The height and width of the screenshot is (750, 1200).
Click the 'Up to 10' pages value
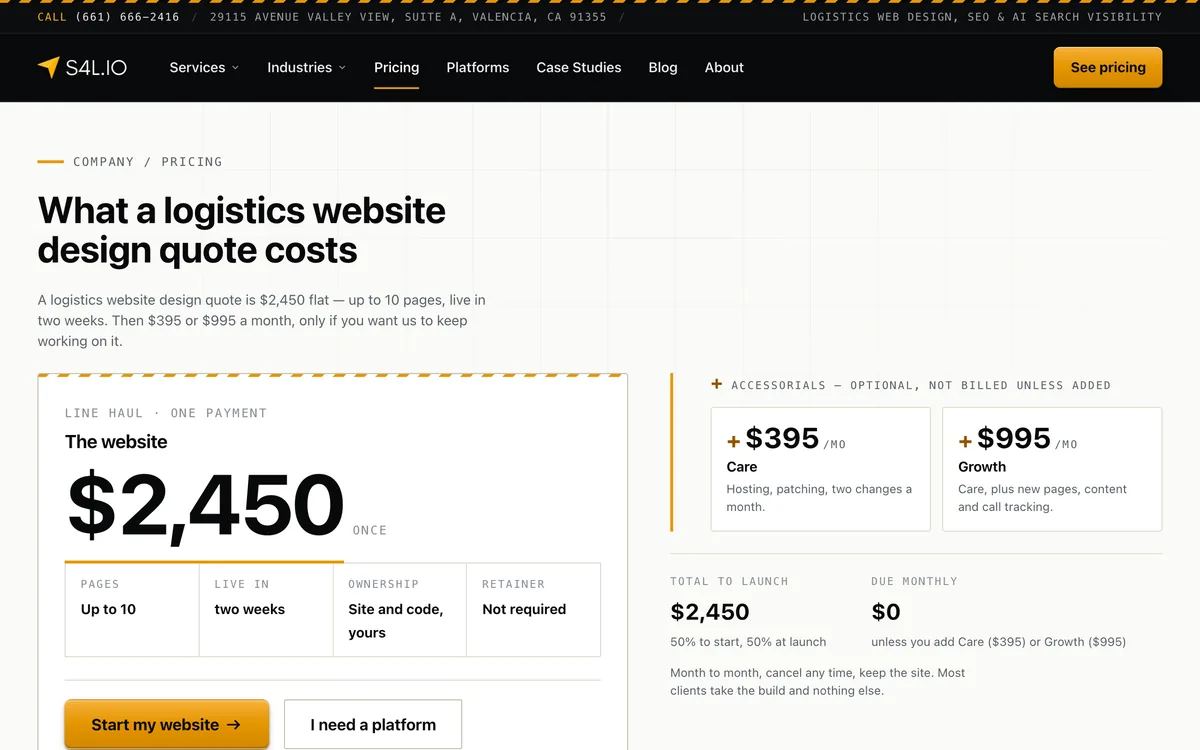108,609
